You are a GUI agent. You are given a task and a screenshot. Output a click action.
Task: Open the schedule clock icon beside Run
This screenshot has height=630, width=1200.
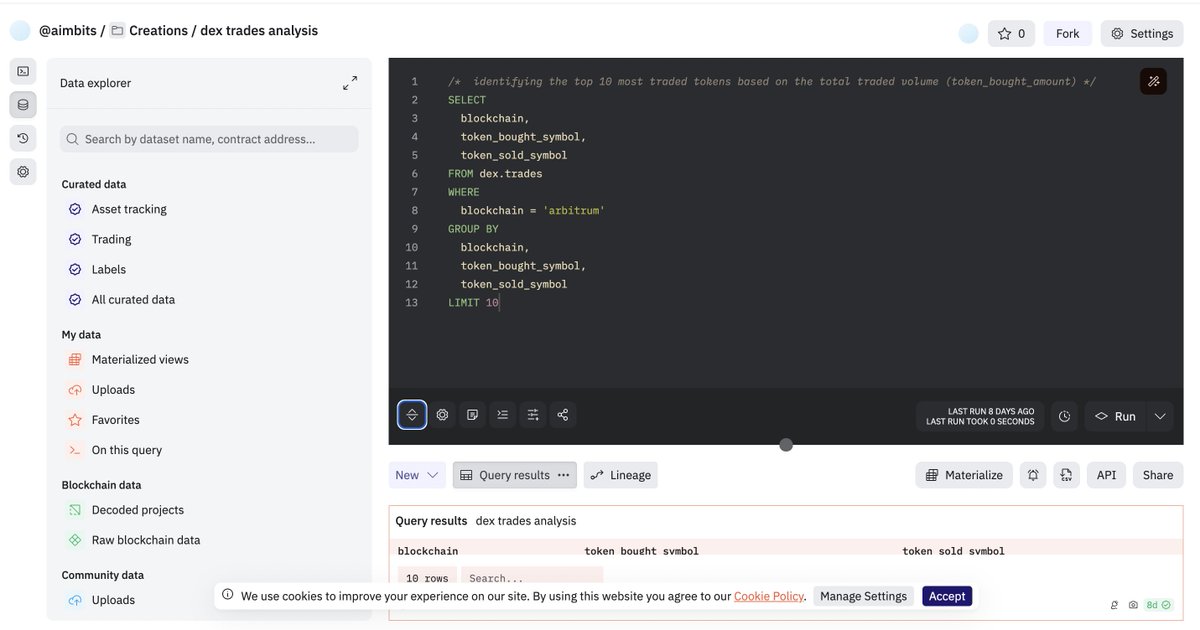1065,416
